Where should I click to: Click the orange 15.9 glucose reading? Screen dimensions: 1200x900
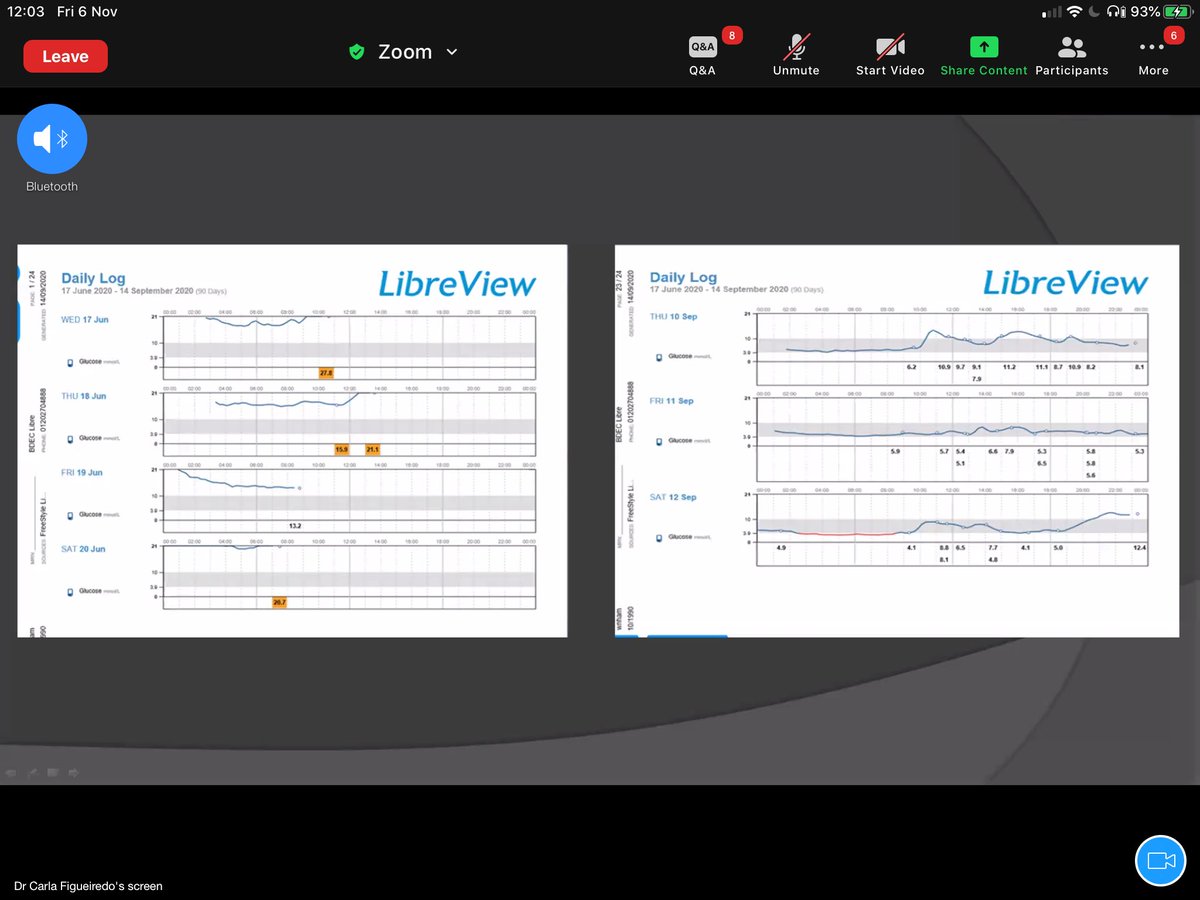[x=342, y=449]
